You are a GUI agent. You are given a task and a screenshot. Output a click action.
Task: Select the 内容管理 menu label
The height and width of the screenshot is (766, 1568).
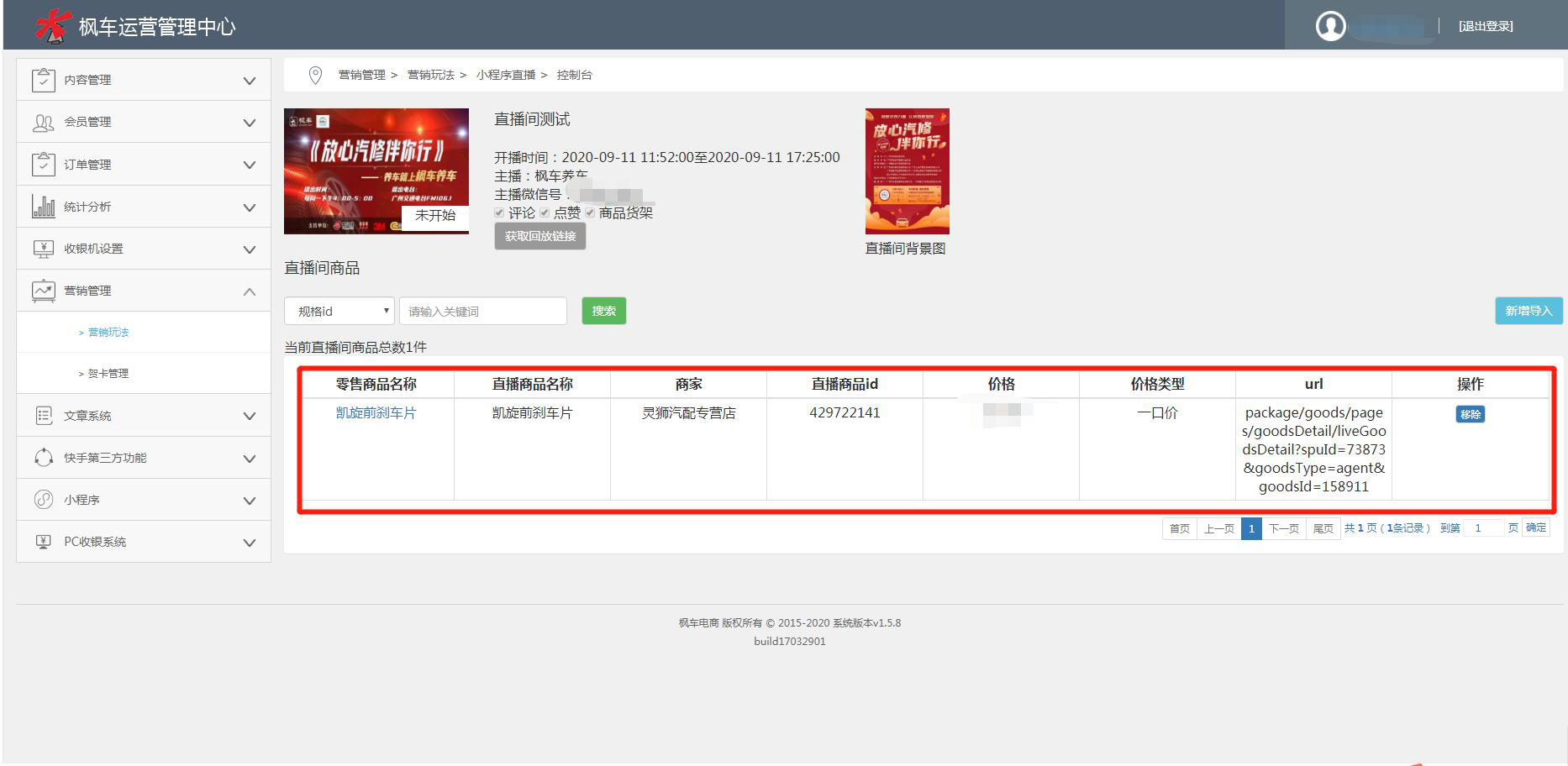point(87,80)
